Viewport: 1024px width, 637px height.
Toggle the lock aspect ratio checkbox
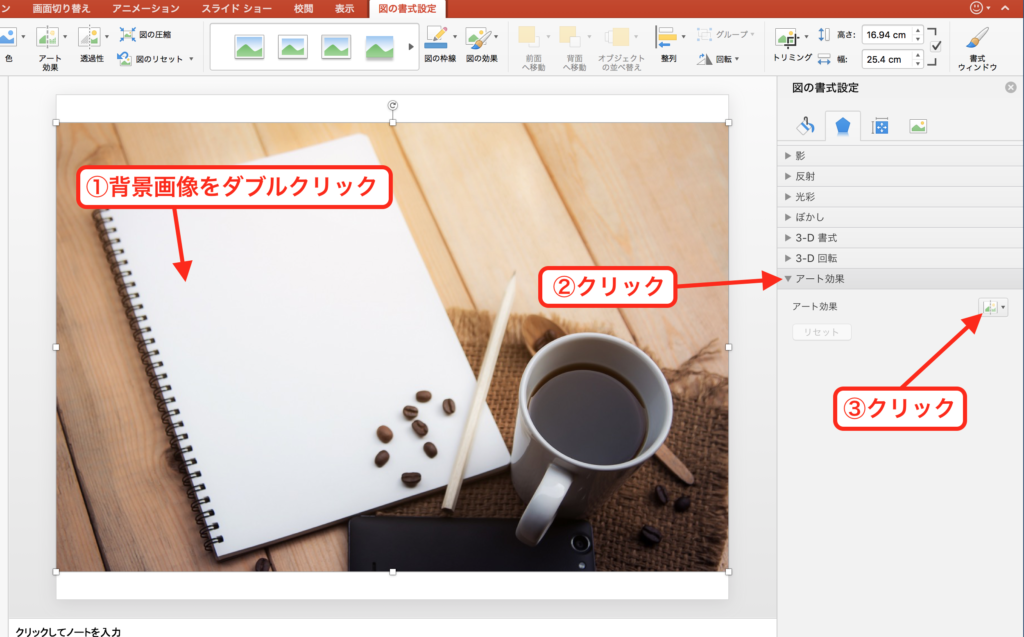(935, 47)
